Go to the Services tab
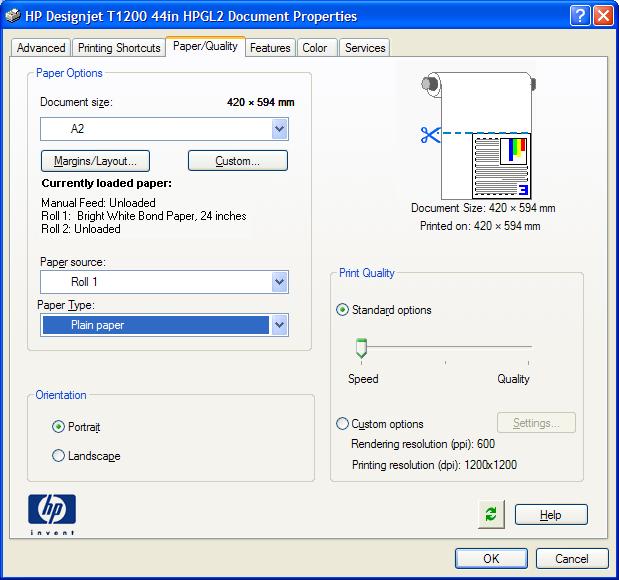Screen dimensions: 619x580 click(365, 48)
